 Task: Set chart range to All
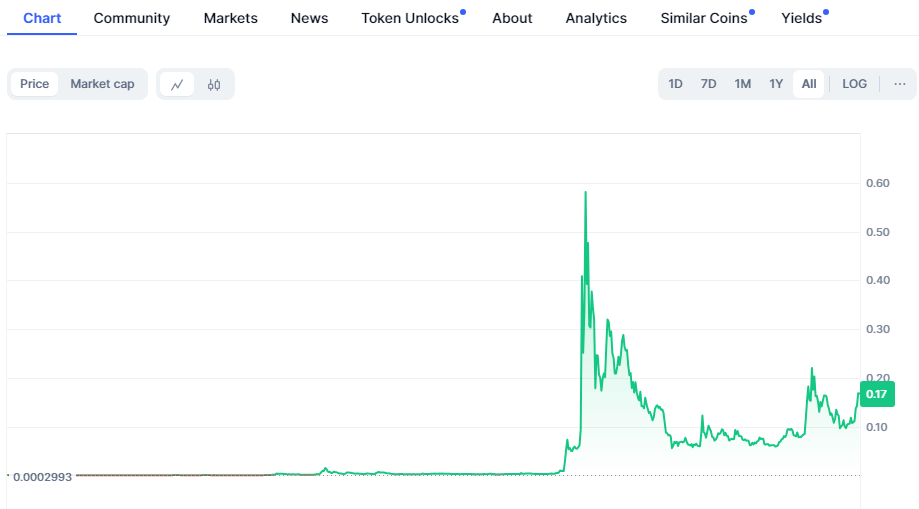coord(809,84)
